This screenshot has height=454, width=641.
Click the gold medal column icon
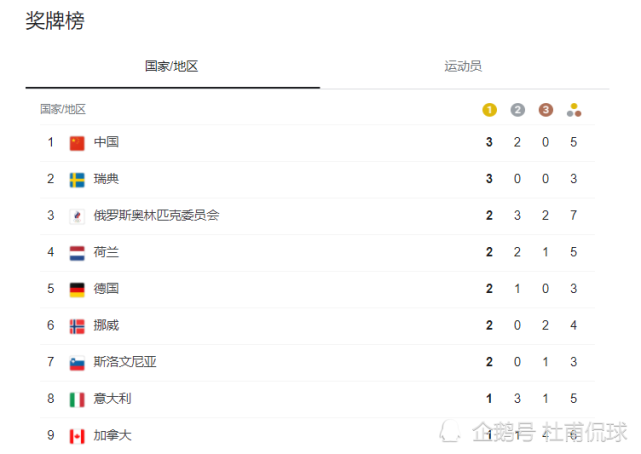[x=489, y=110]
